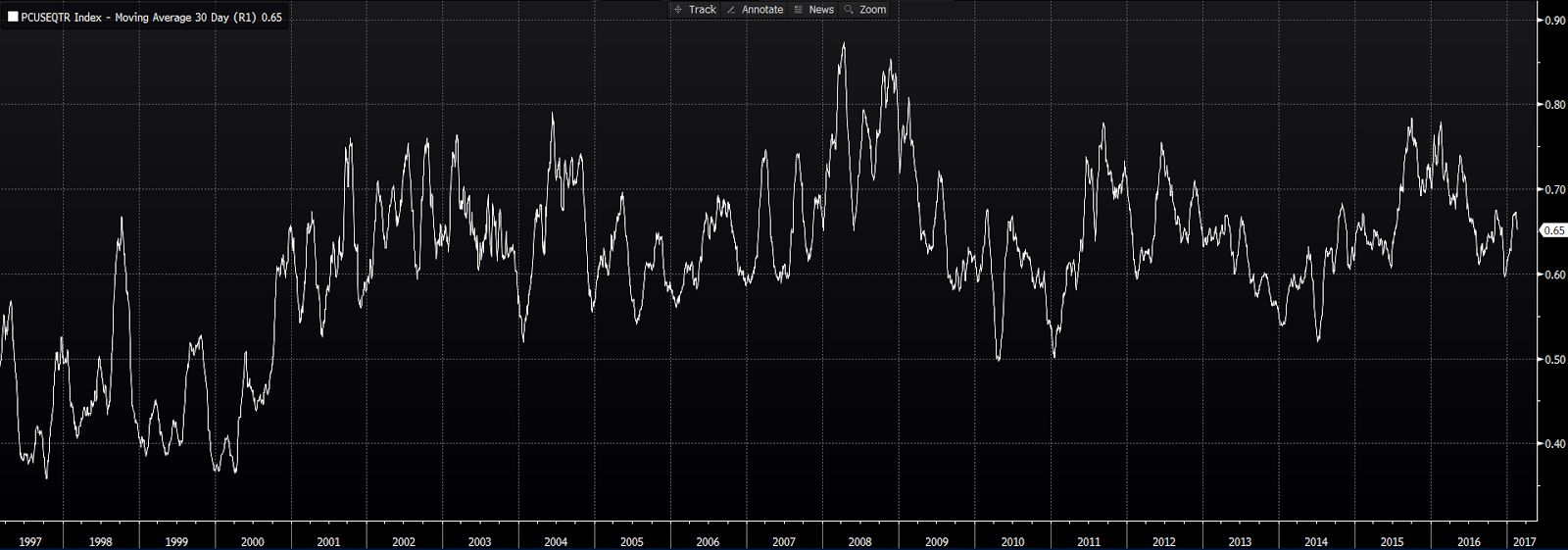1568x550 pixels.
Task: Click the 2000 x-axis label
Action: pyautogui.click(x=252, y=541)
